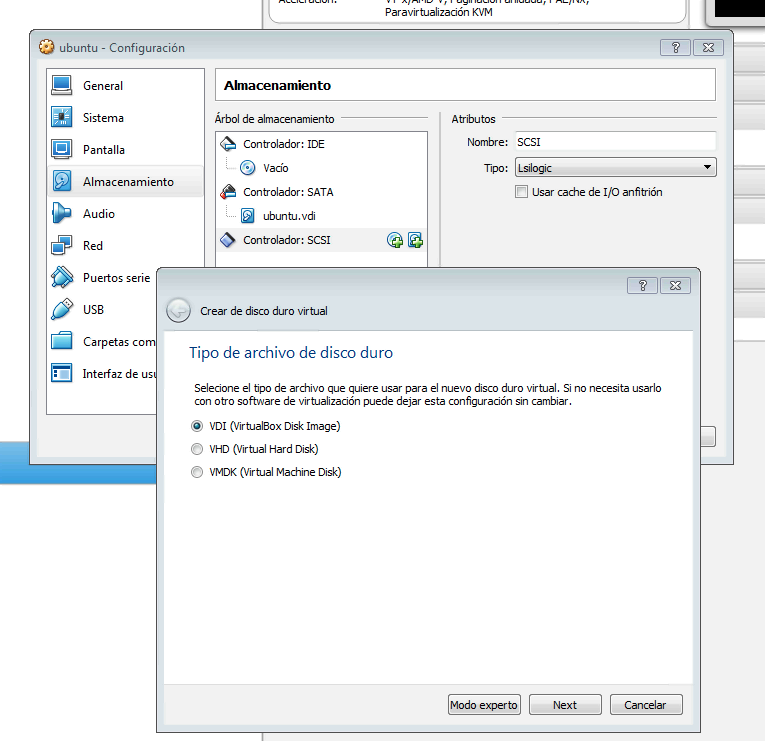The width and height of the screenshot is (765, 741).
Task: Choose the VHD (Virtual Hard Disk) option
Action: 197,449
